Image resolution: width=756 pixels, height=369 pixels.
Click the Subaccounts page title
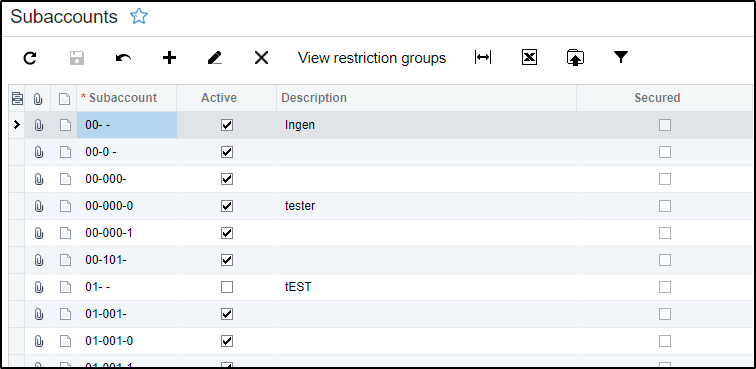point(64,17)
